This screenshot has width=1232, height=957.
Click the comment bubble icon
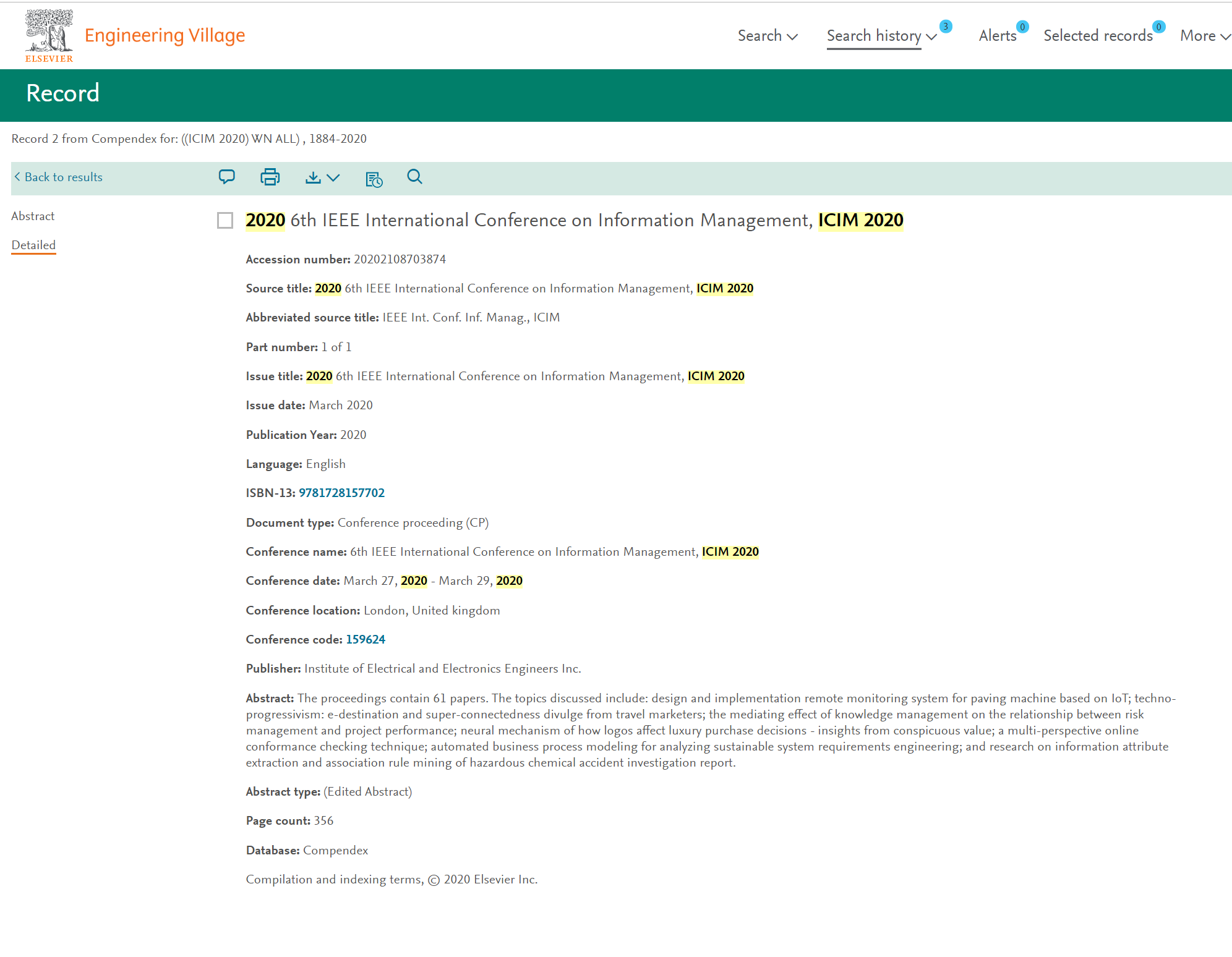[227, 177]
